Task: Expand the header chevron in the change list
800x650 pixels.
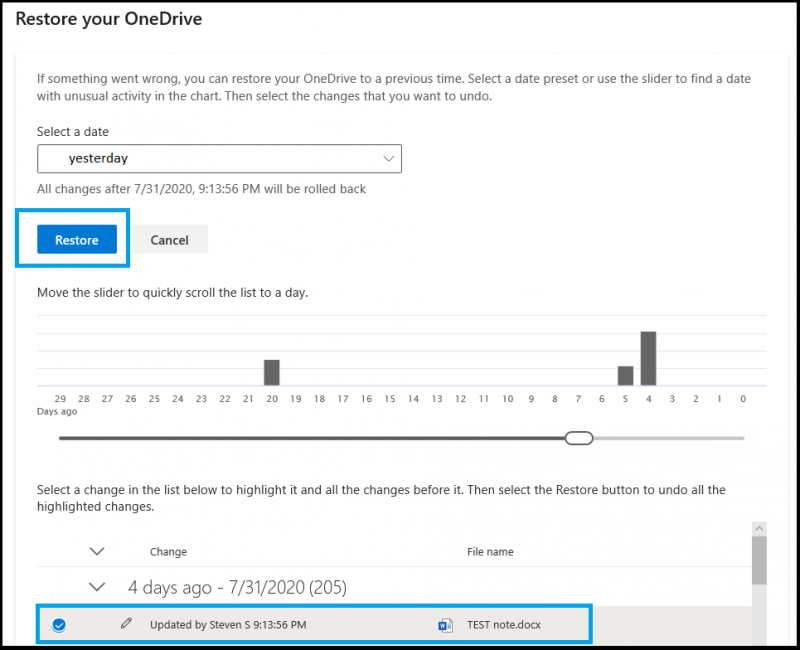Action: 97,551
